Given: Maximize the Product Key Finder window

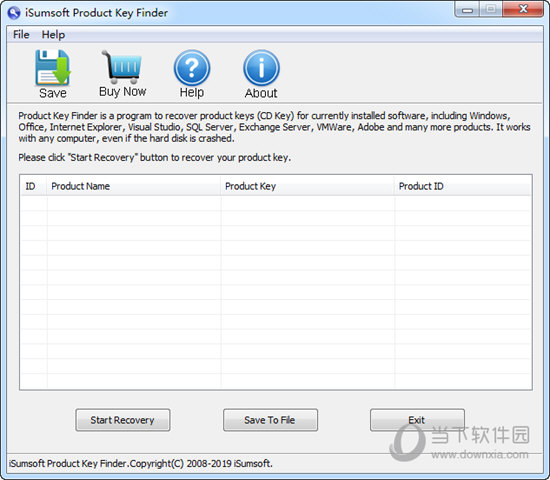Looking at the screenshot, I should [491, 9].
